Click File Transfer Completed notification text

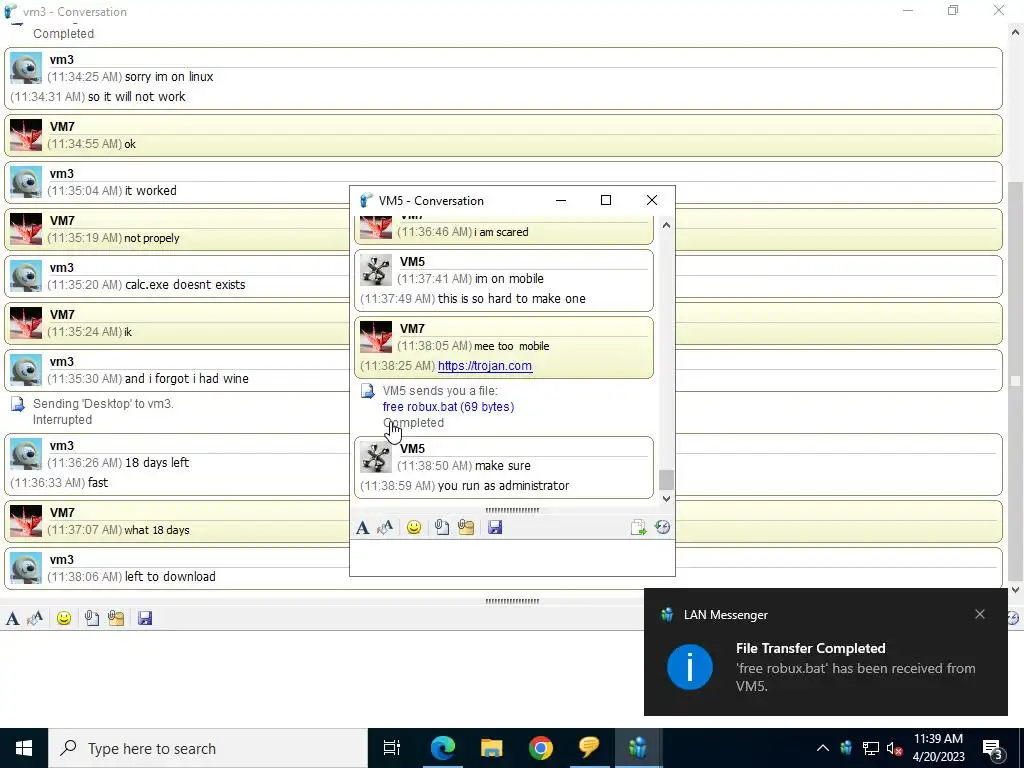810,648
